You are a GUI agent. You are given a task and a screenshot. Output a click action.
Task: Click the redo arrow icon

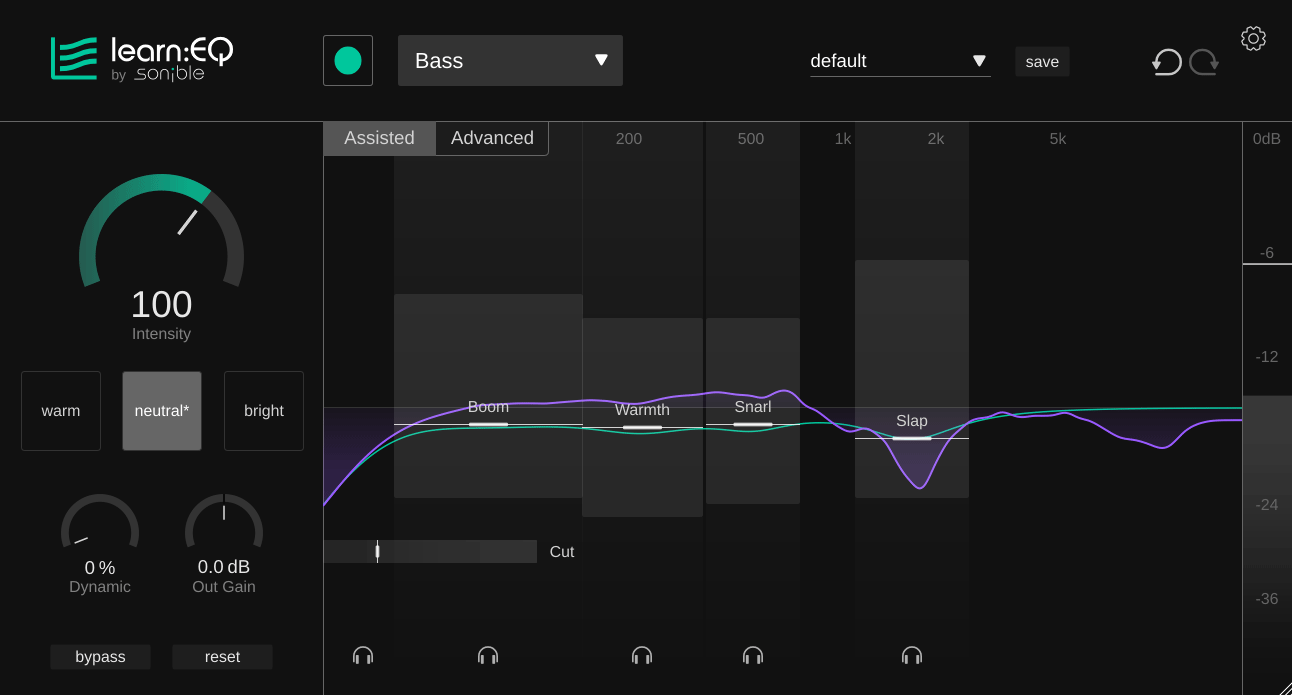coord(1204,62)
